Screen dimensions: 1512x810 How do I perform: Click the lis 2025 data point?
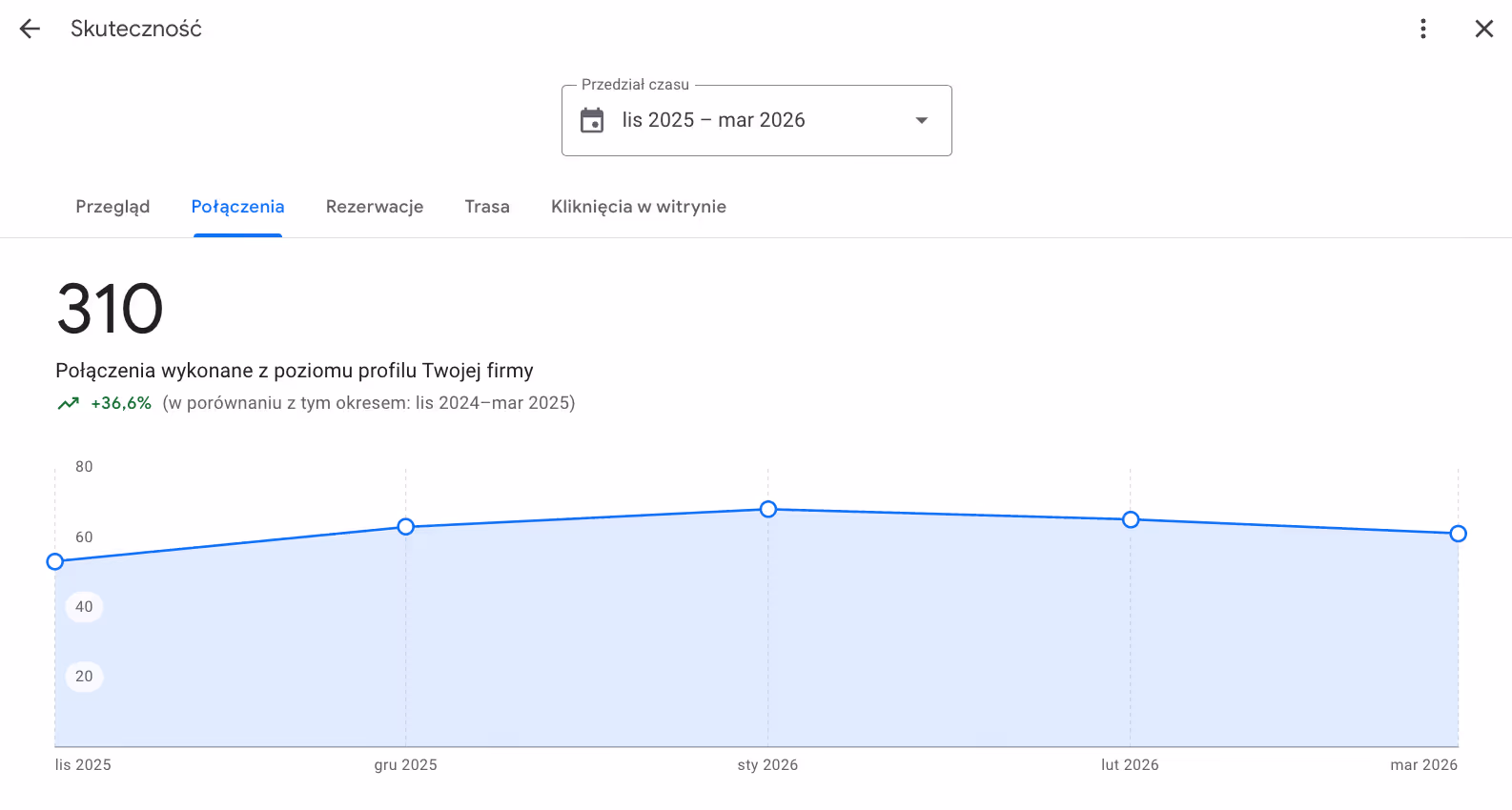(x=55, y=561)
